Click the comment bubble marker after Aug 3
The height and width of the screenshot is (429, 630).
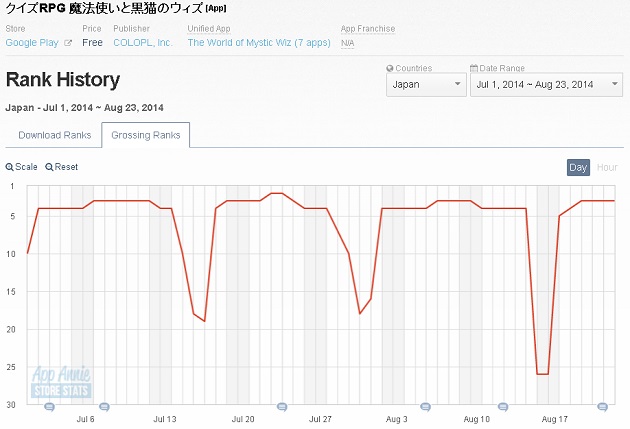425,407
